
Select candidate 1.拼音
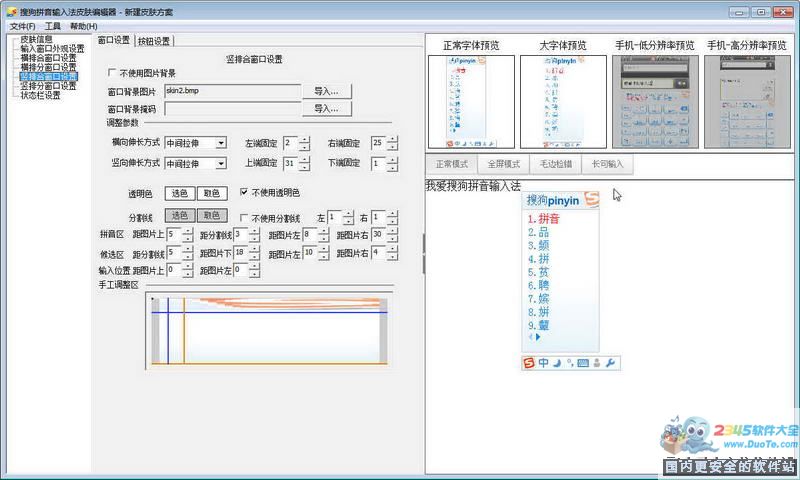point(544,219)
